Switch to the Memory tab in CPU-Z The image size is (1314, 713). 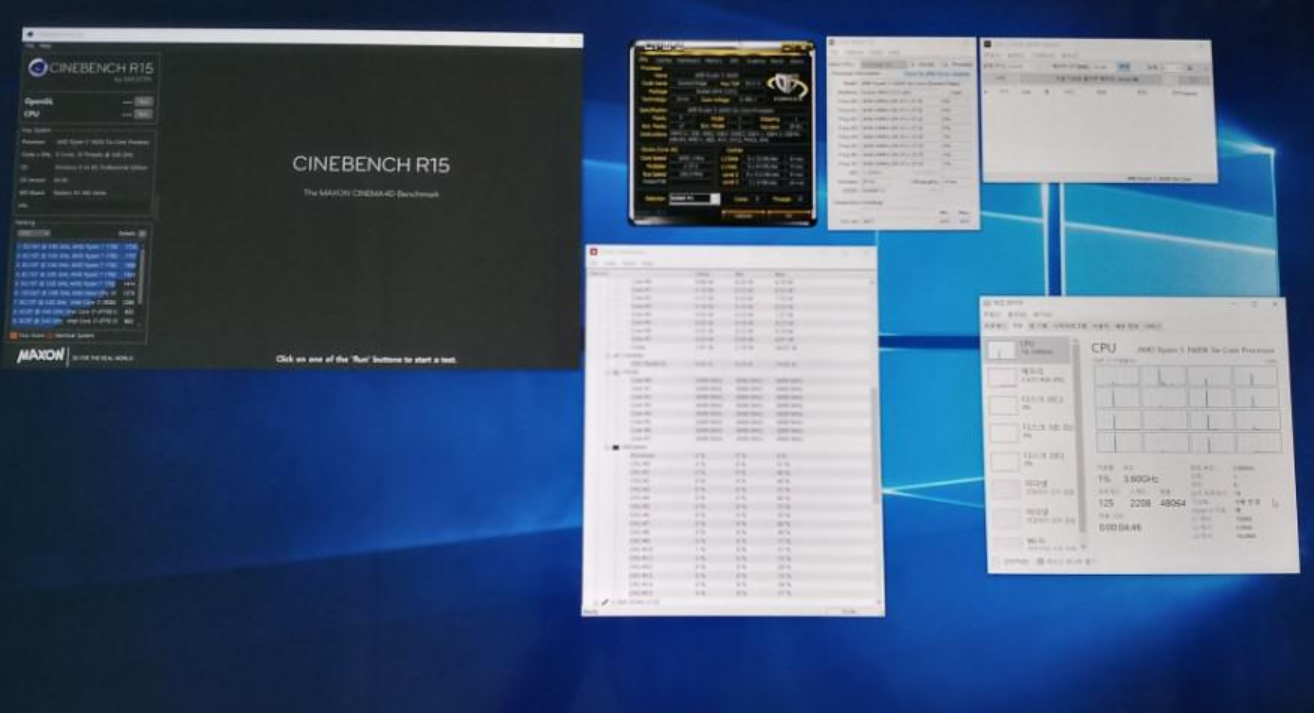tap(714, 61)
